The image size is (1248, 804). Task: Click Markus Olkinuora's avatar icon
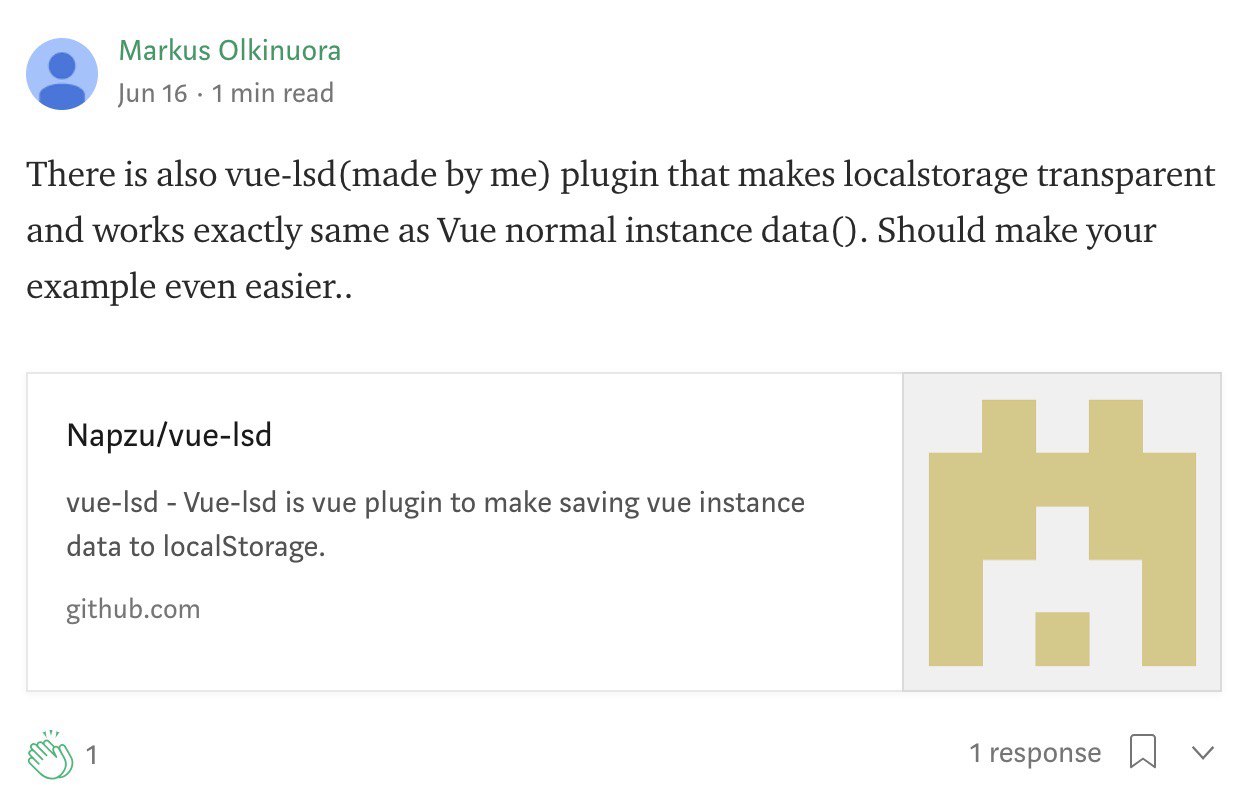click(x=62, y=74)
